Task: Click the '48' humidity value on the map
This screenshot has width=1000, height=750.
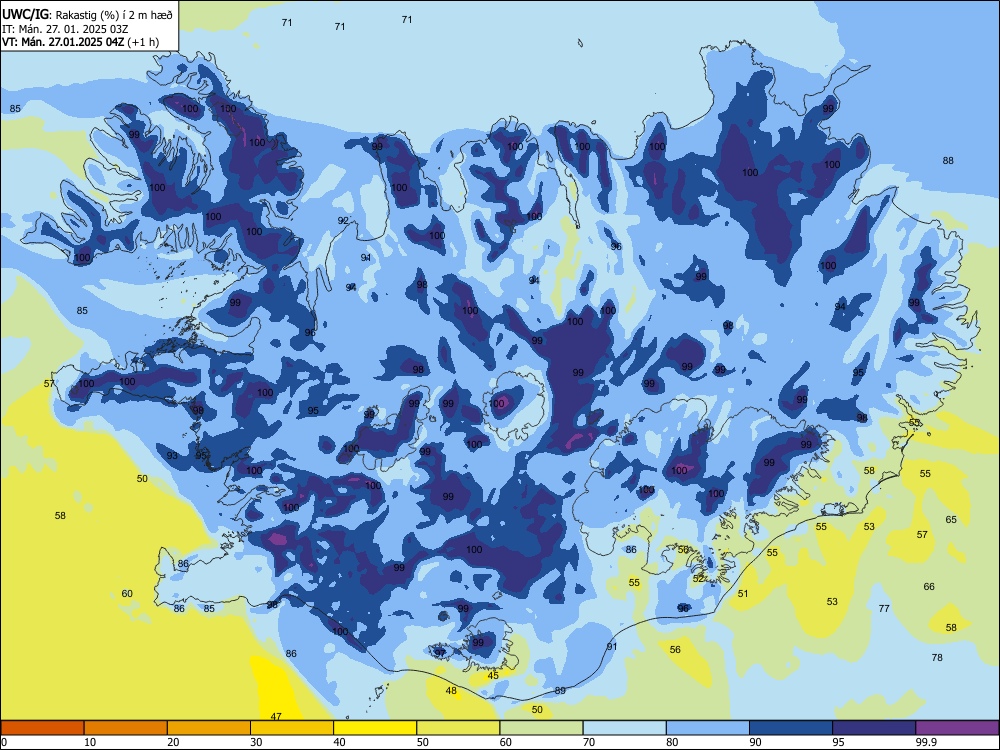Action: coord(451,691)
